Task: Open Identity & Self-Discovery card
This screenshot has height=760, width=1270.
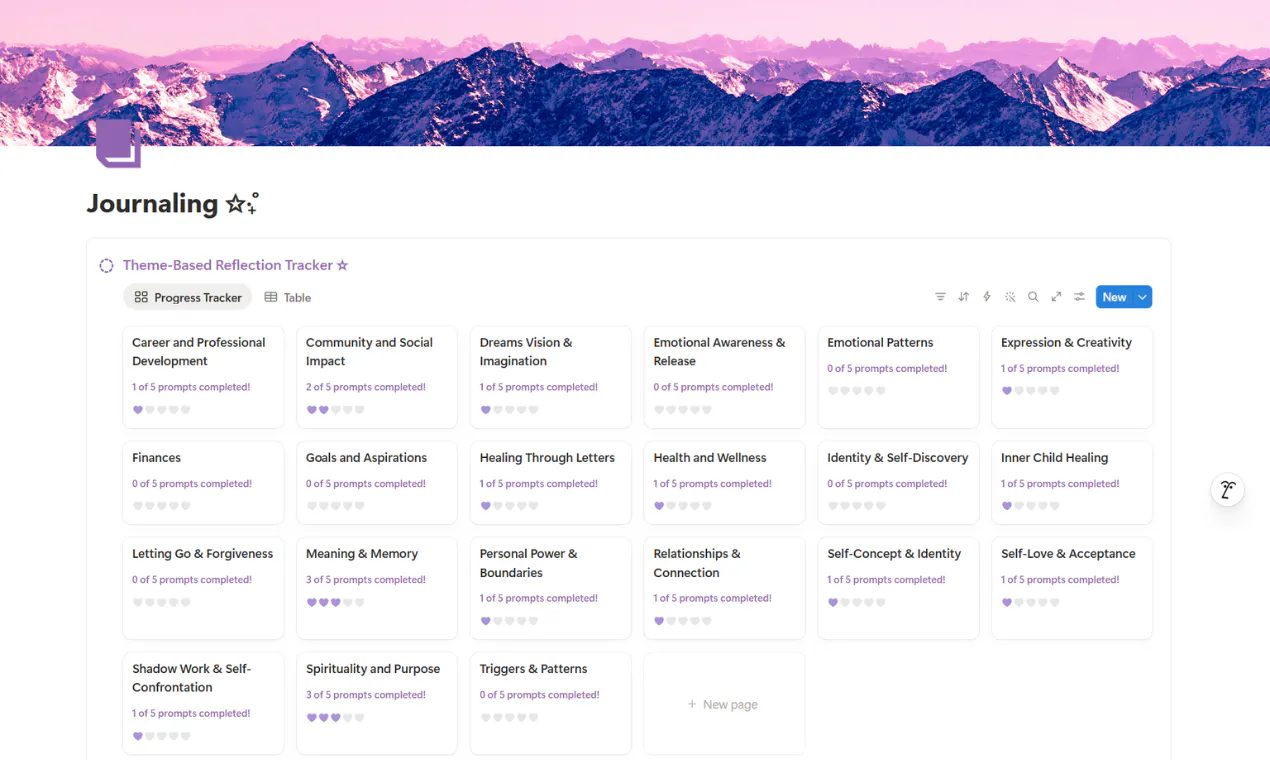Action: coord(898,483)
